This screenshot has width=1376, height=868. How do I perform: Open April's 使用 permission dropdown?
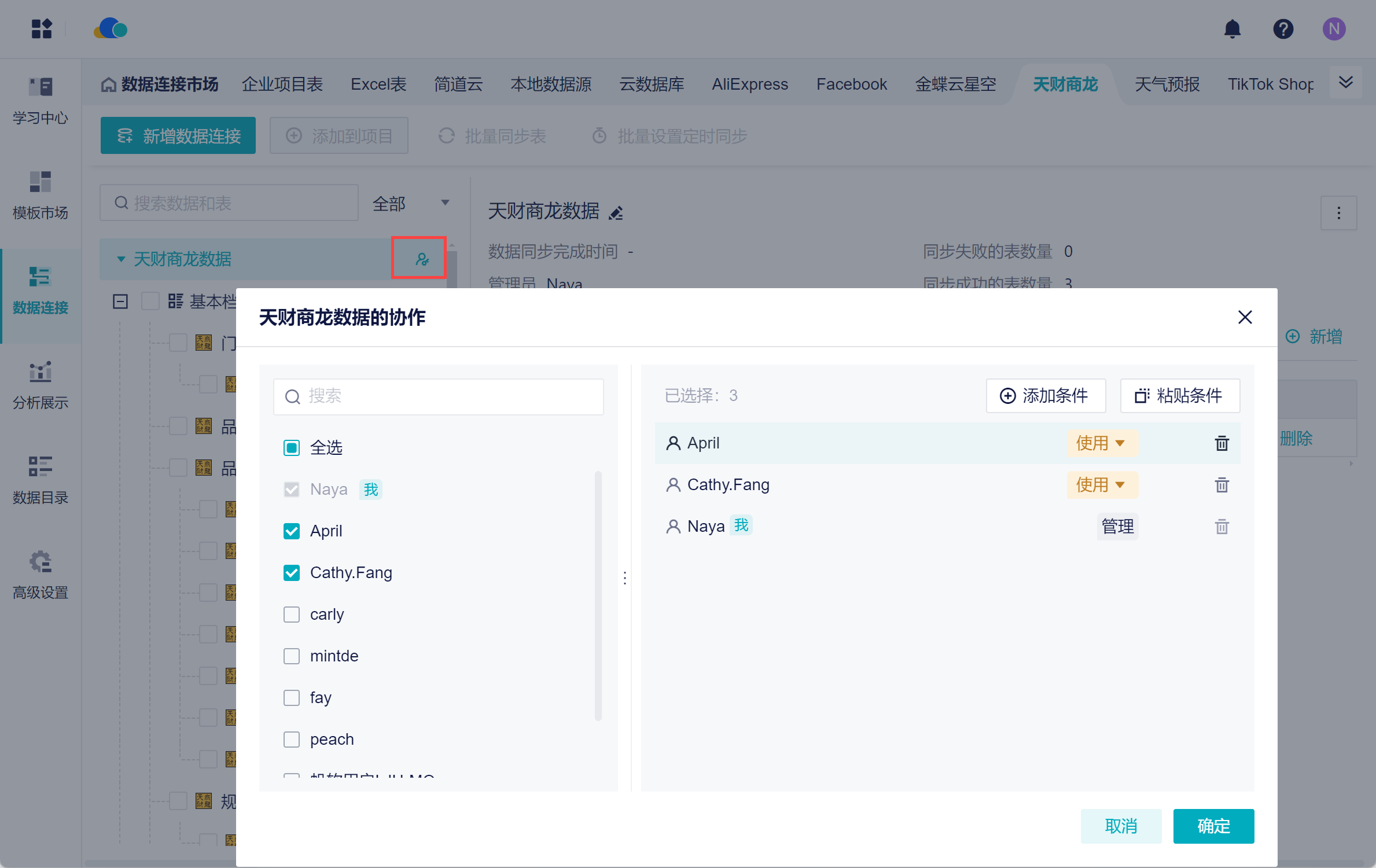click(1101, 443)
